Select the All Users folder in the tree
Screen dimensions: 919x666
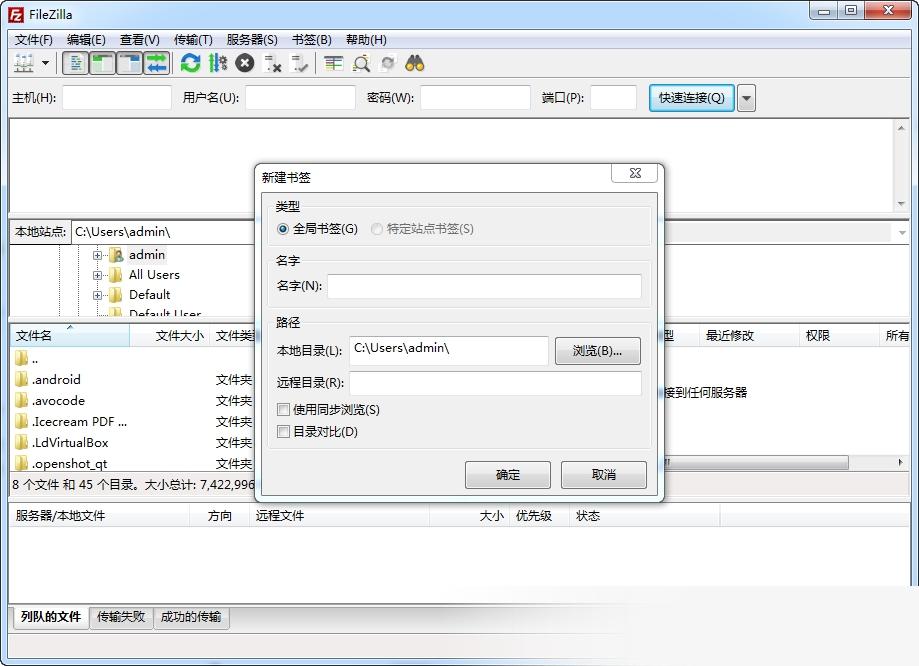[x=154, y=274]
